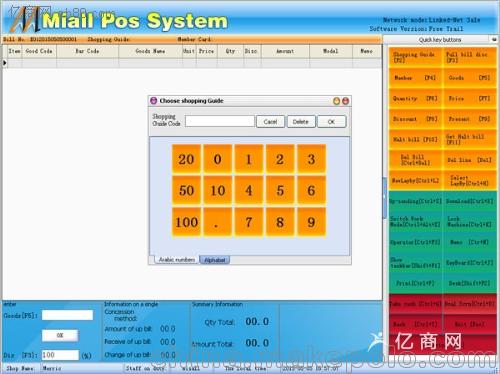Collapse the Quick key buttons panel

[x=494, y=39]
